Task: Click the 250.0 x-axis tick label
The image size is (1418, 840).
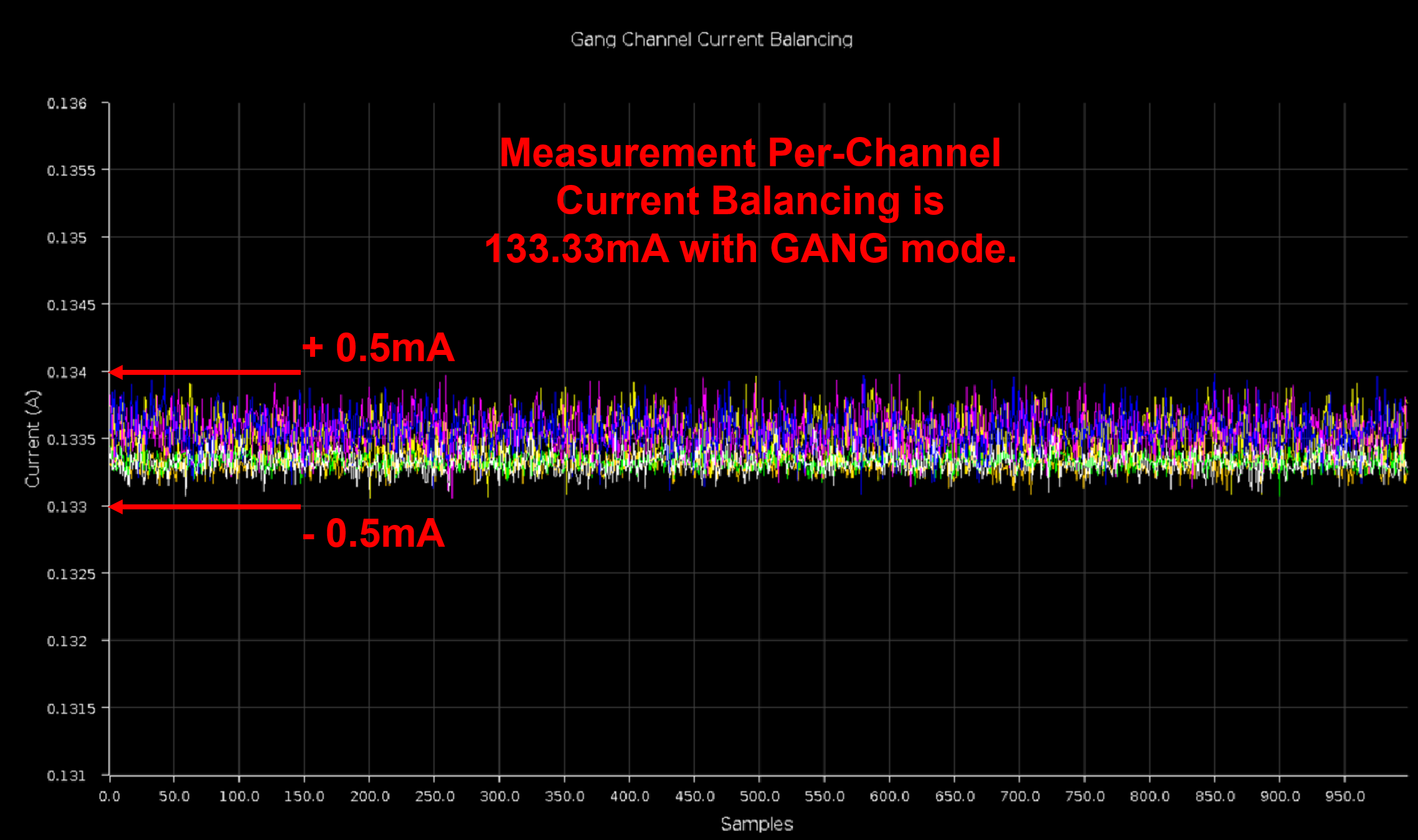Action: tap(435, 796)
